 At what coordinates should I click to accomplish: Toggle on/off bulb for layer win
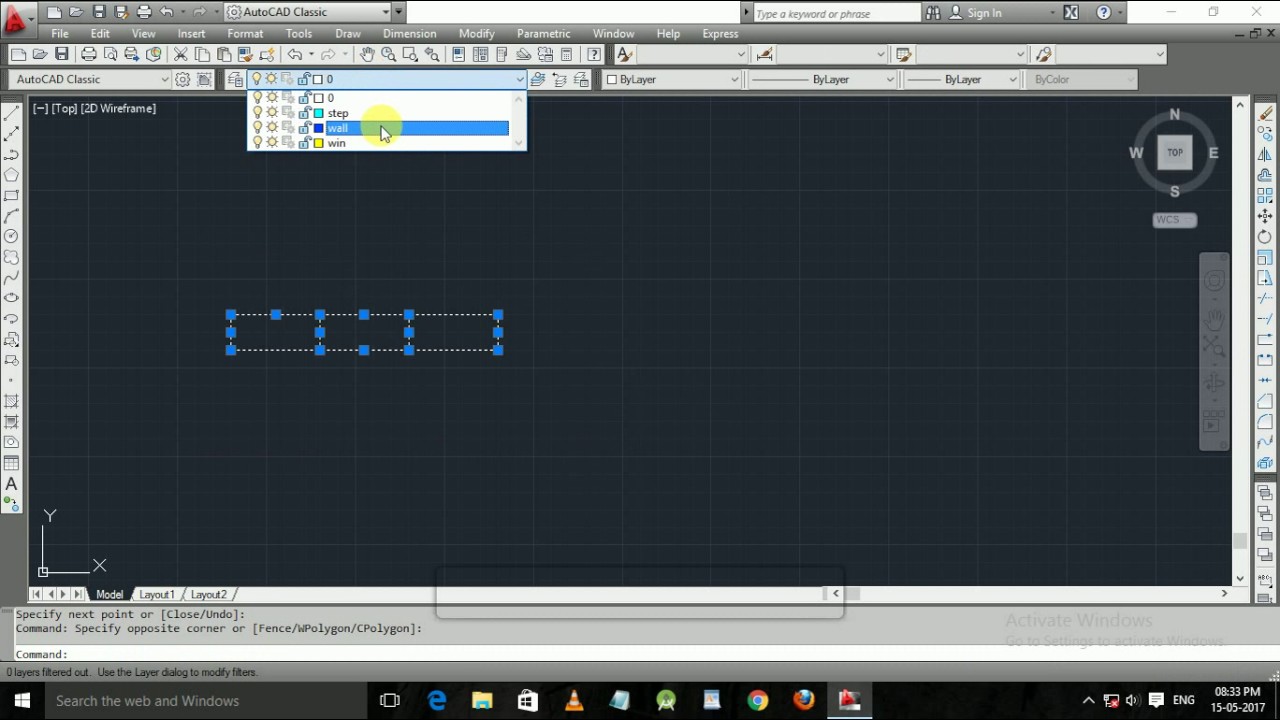257,143
